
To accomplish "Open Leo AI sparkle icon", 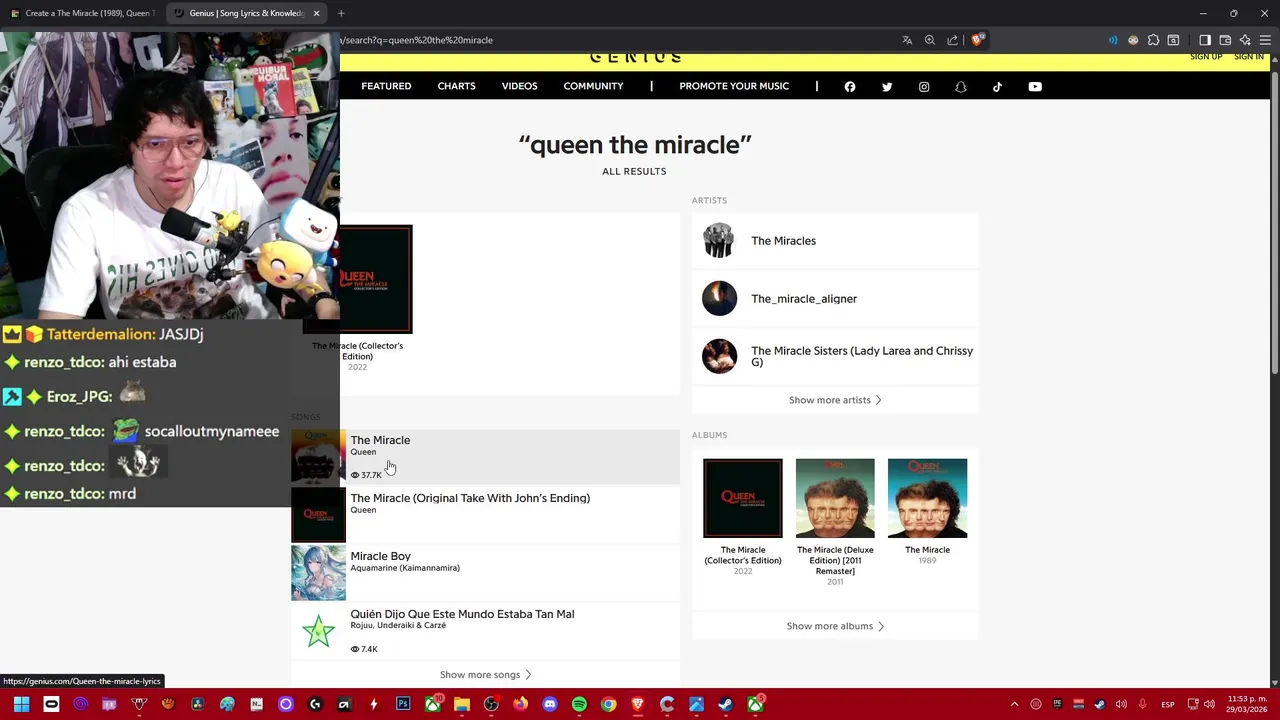I will point(1245,40).
